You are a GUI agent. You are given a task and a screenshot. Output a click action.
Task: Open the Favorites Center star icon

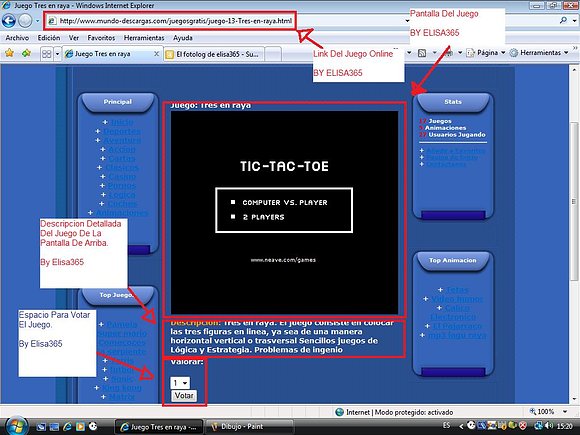(x=9, y=53)
